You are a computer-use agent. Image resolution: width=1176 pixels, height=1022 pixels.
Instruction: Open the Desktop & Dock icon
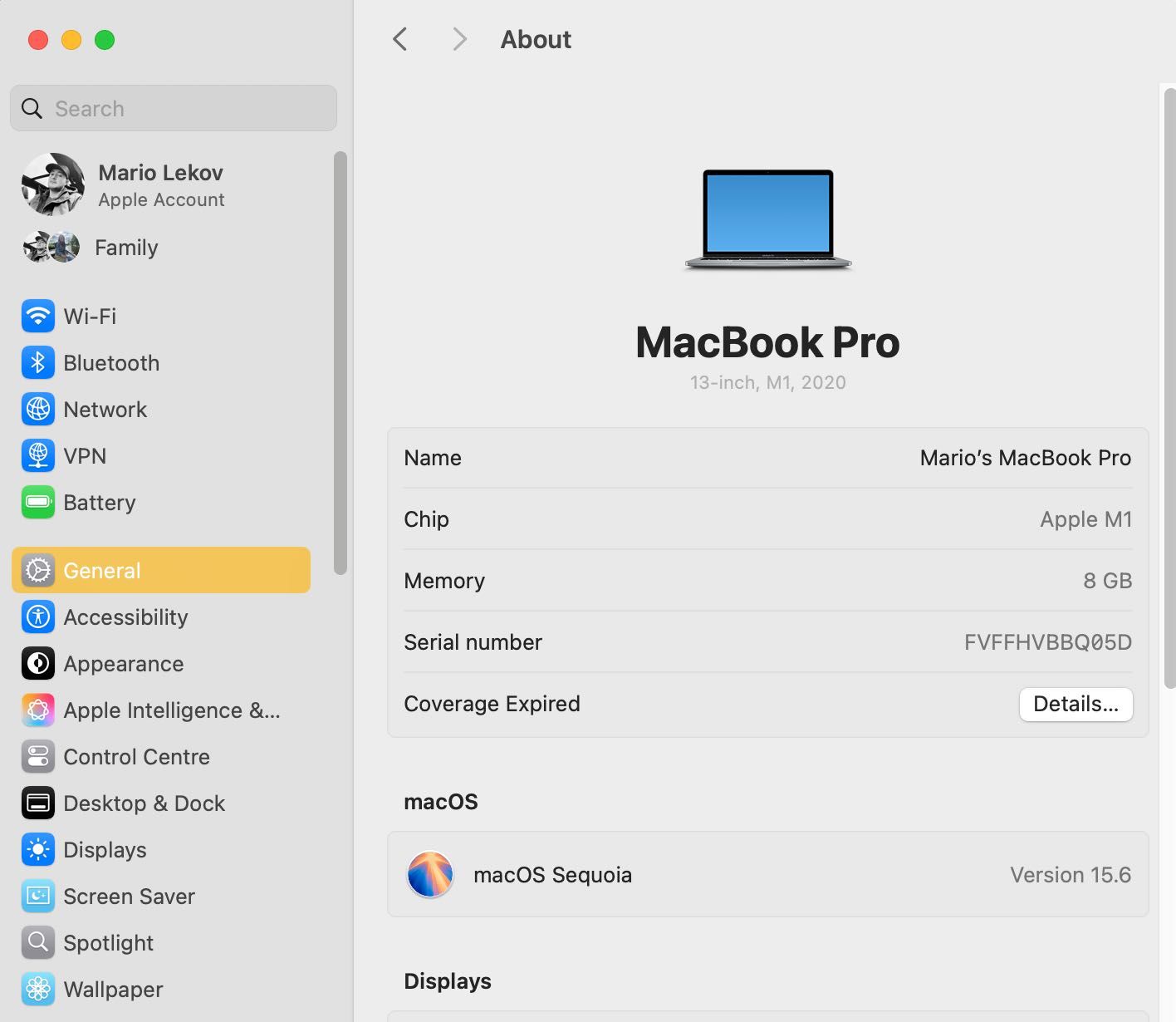pyautogui.click(x=38, y=803)
